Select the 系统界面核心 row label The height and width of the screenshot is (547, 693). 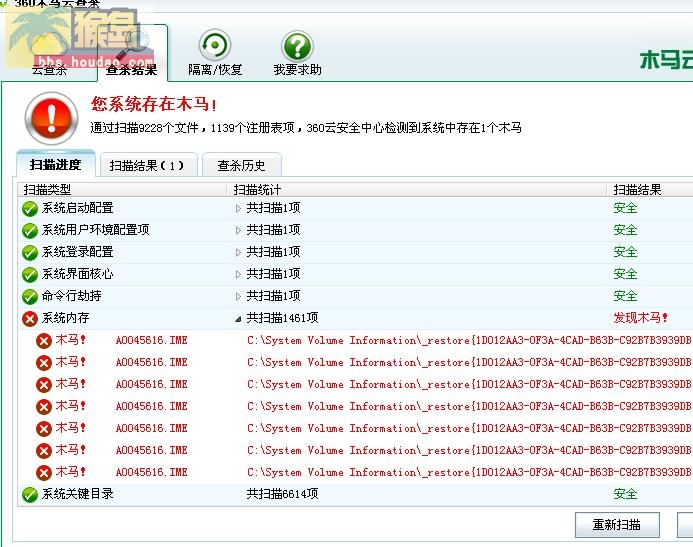pos(78,274)
